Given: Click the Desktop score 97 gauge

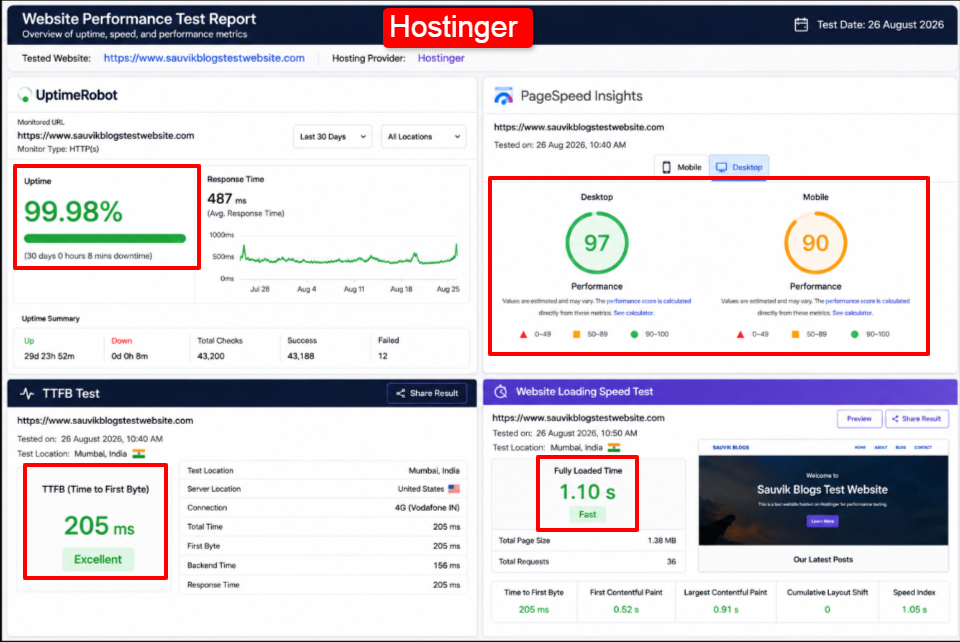Looking at the screenshot, I should tap(597, 242).
